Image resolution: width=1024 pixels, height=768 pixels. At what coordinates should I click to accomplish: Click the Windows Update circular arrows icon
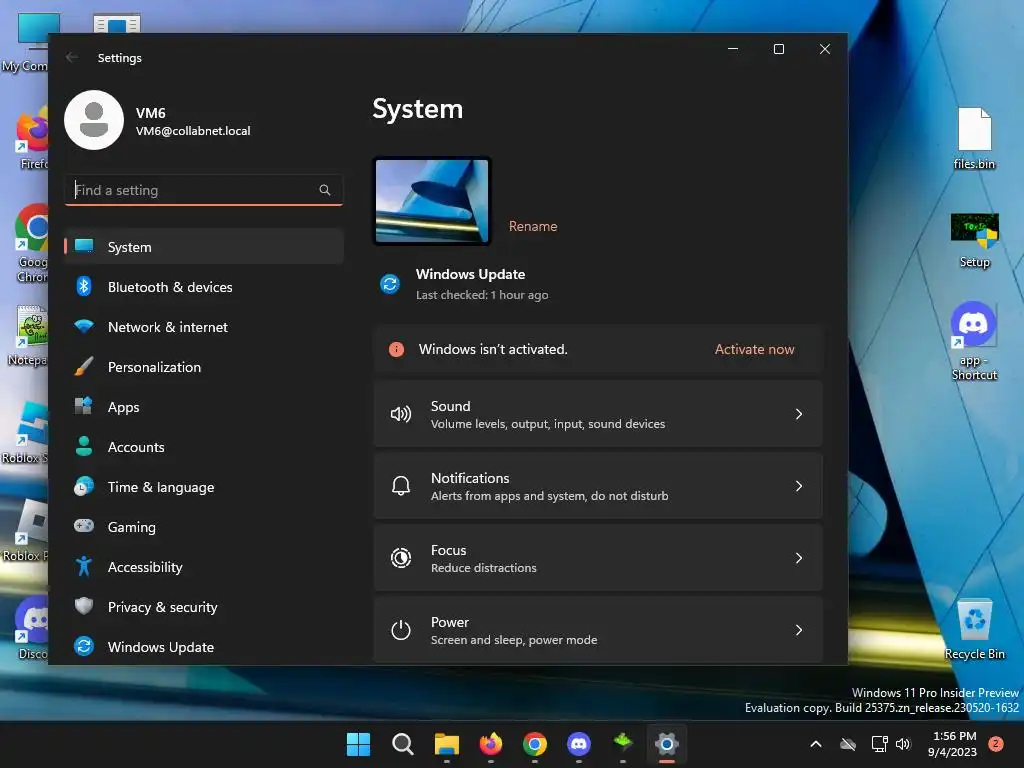[390, 284]
